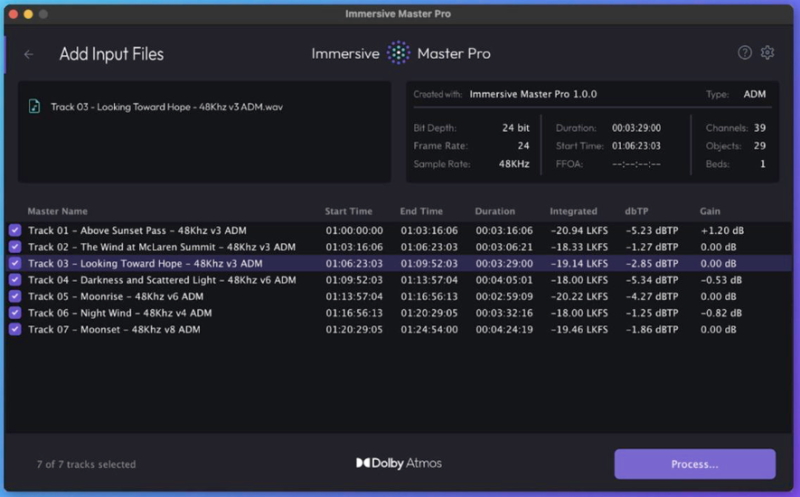Click the empty FFOA timecode value
The height and width of the screenshot is (497, 800).
point(636,164)
